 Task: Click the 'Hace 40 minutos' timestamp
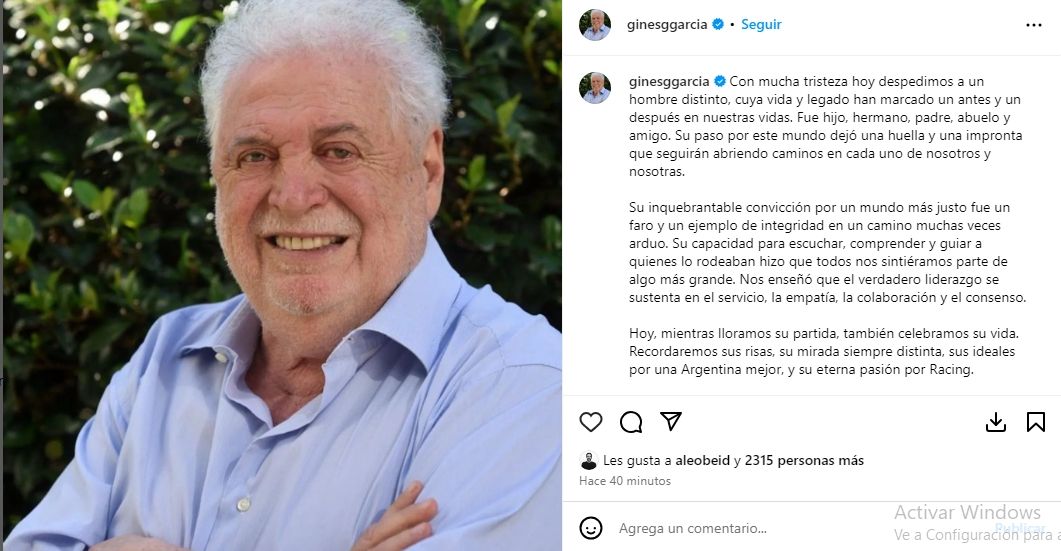pos(625,481)
